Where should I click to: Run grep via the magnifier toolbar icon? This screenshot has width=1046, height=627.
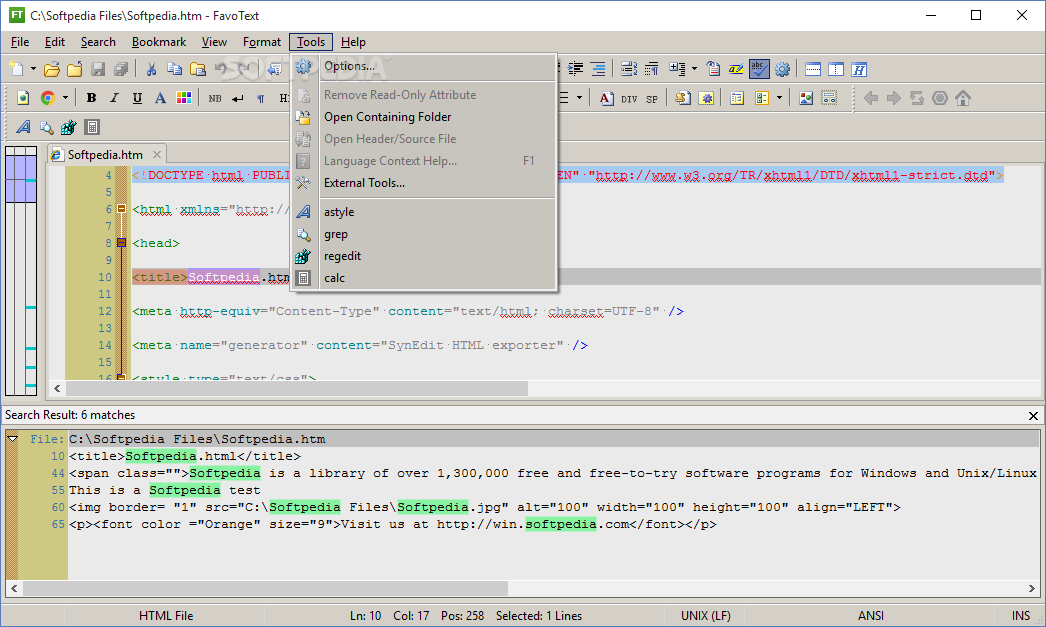(46, 127)
